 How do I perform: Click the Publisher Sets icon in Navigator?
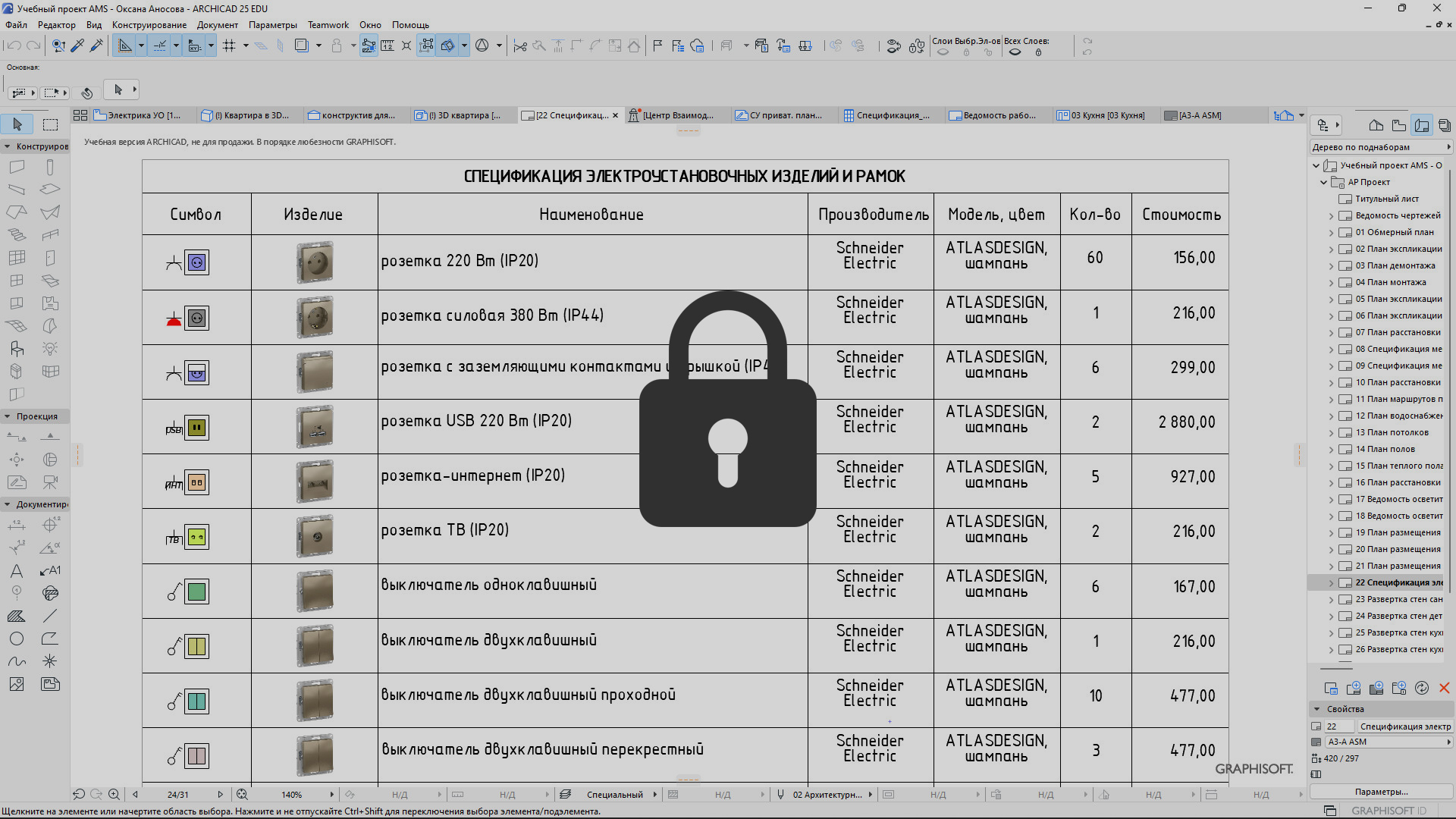tap(1445, 125)
